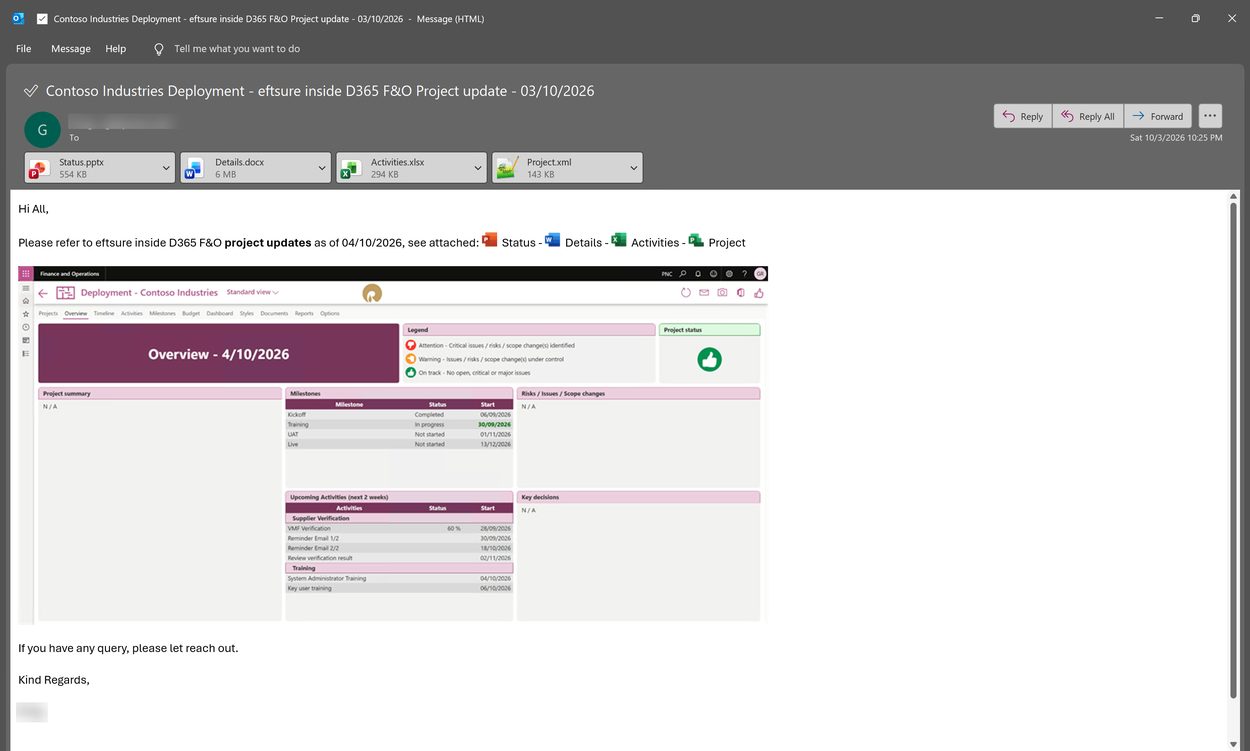Expand the Details.docx attachment dropdown arrow
Viewport: 1250px width, 751px height.
pos(322,168)
